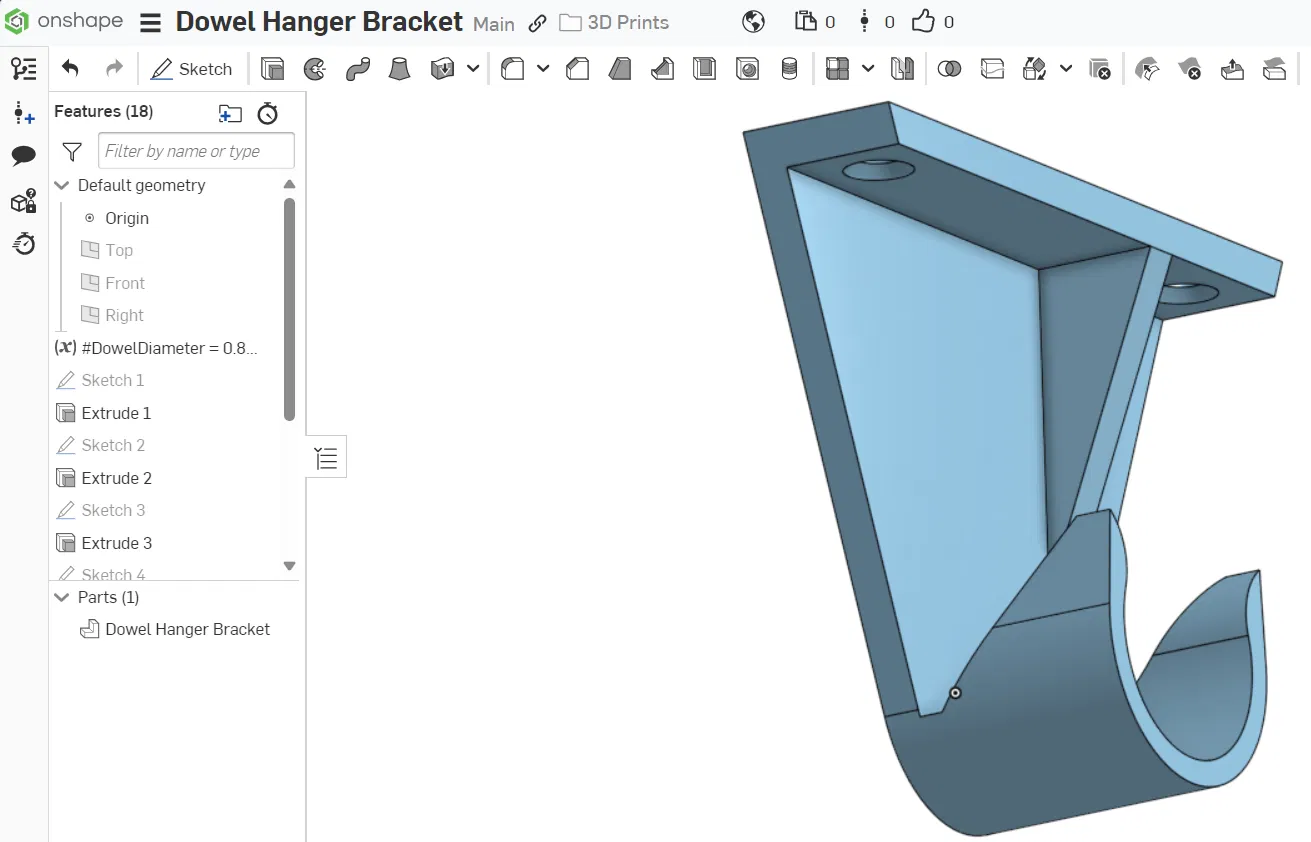Select the External thread tool
Screen dimensions: 1311x842
(x=789, y=69)
